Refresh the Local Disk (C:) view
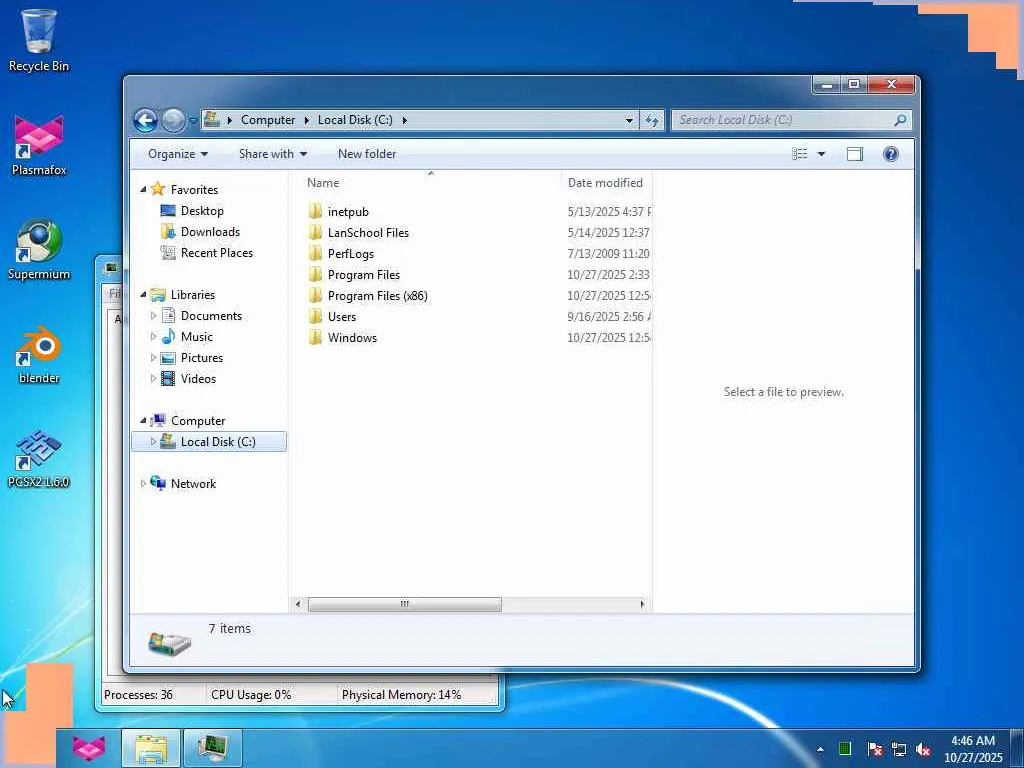 click(x=652, y=120)
